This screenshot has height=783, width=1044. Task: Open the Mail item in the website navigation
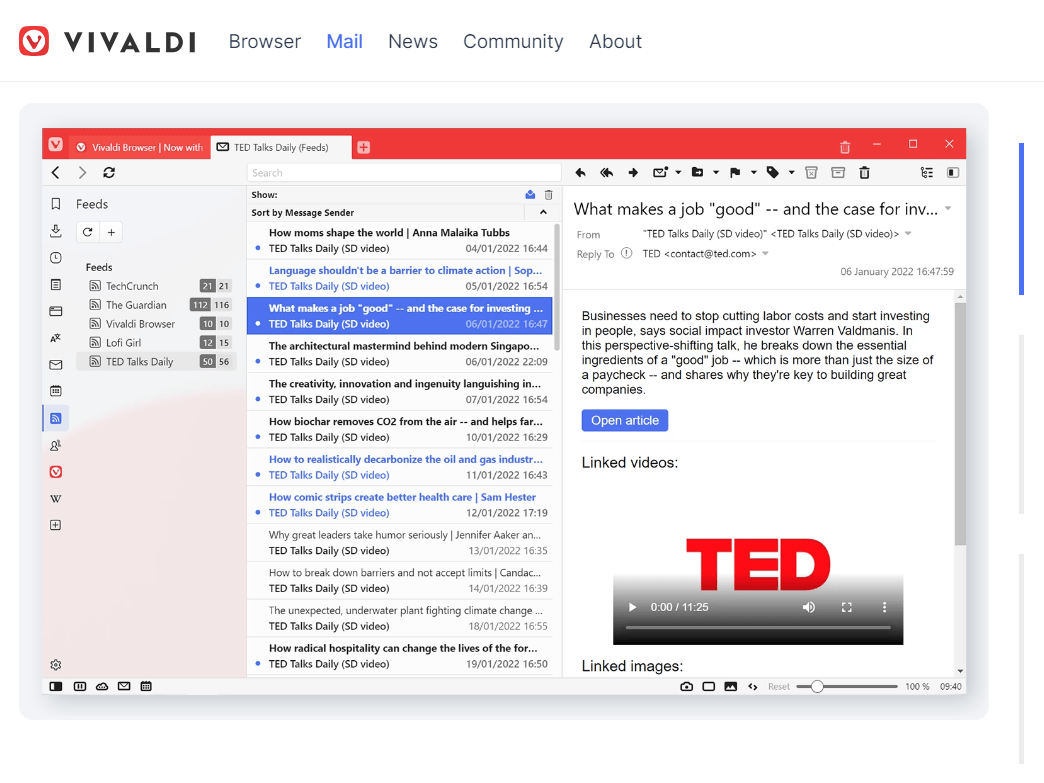344,41
